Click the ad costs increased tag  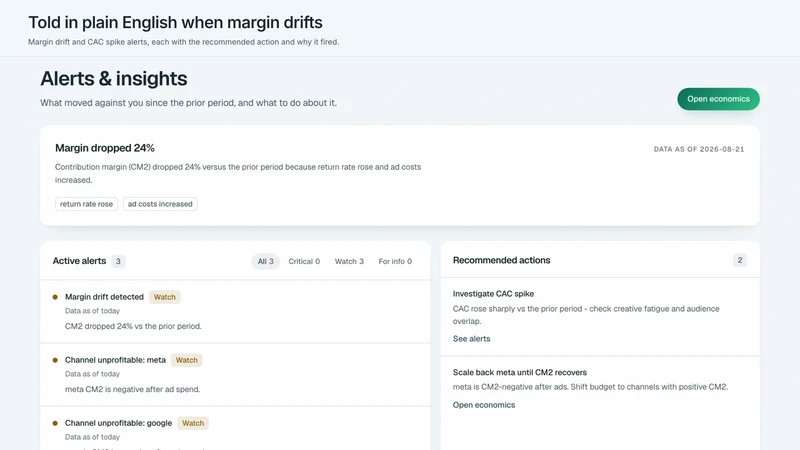[x=160, y=204]
